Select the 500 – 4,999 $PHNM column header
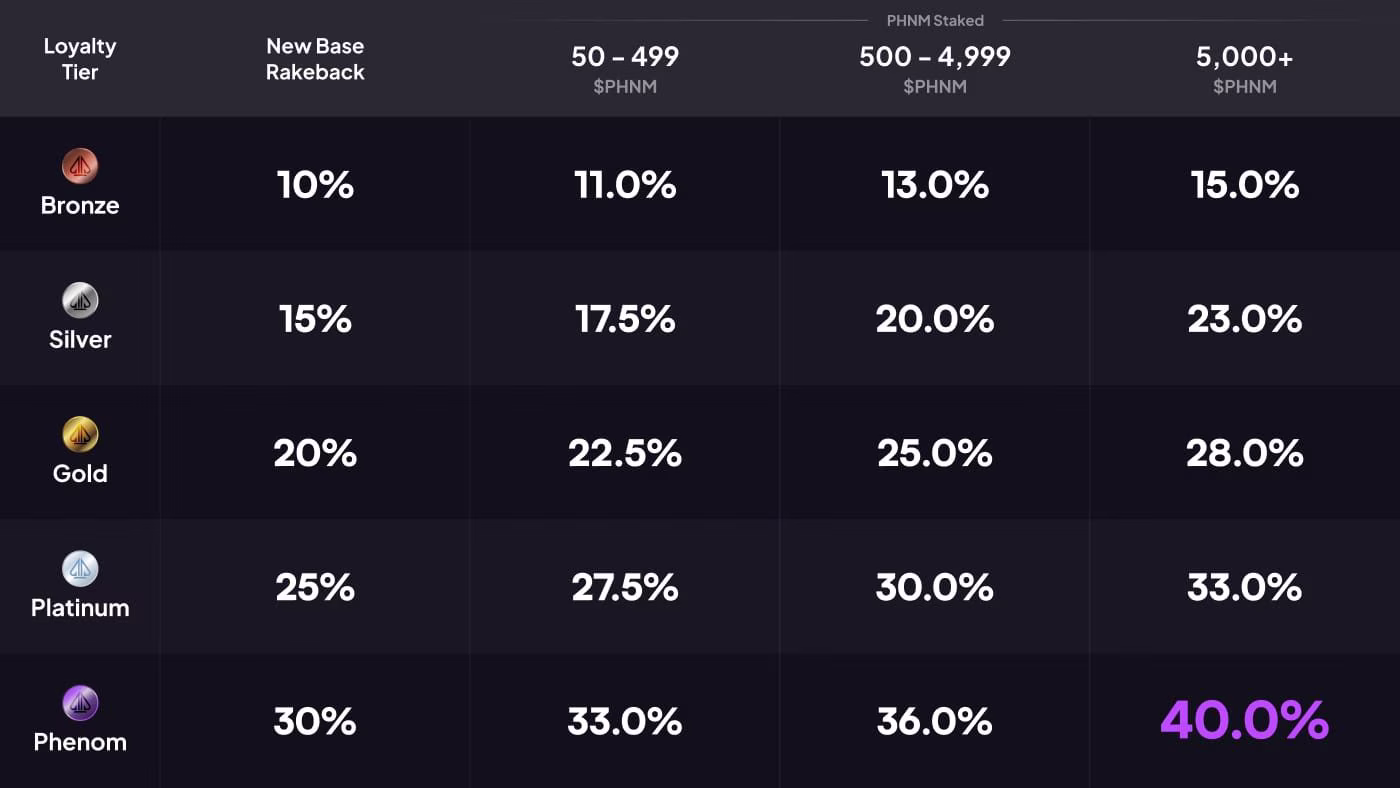The width and height of the screenshot is (1400, 788). point(935,69)
